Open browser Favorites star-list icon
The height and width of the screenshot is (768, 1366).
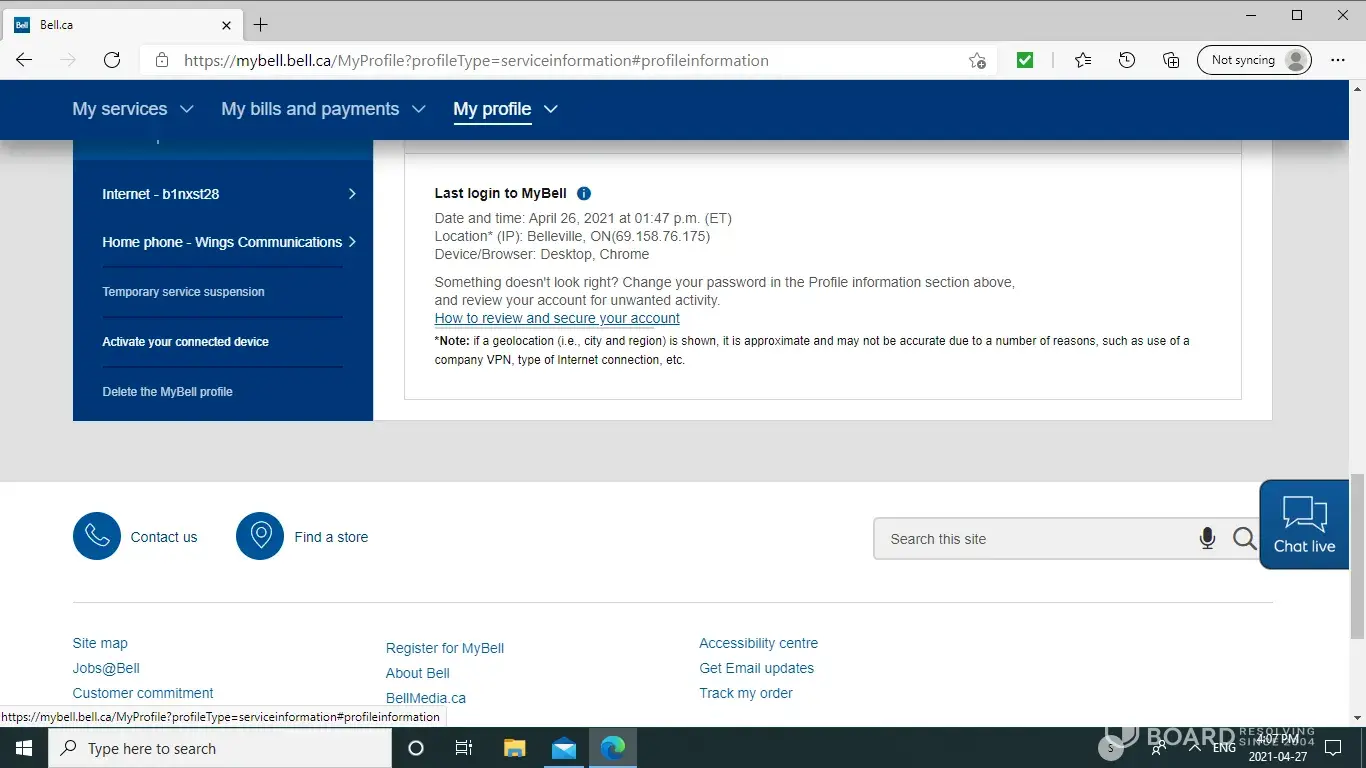(x=1083, y=60)
